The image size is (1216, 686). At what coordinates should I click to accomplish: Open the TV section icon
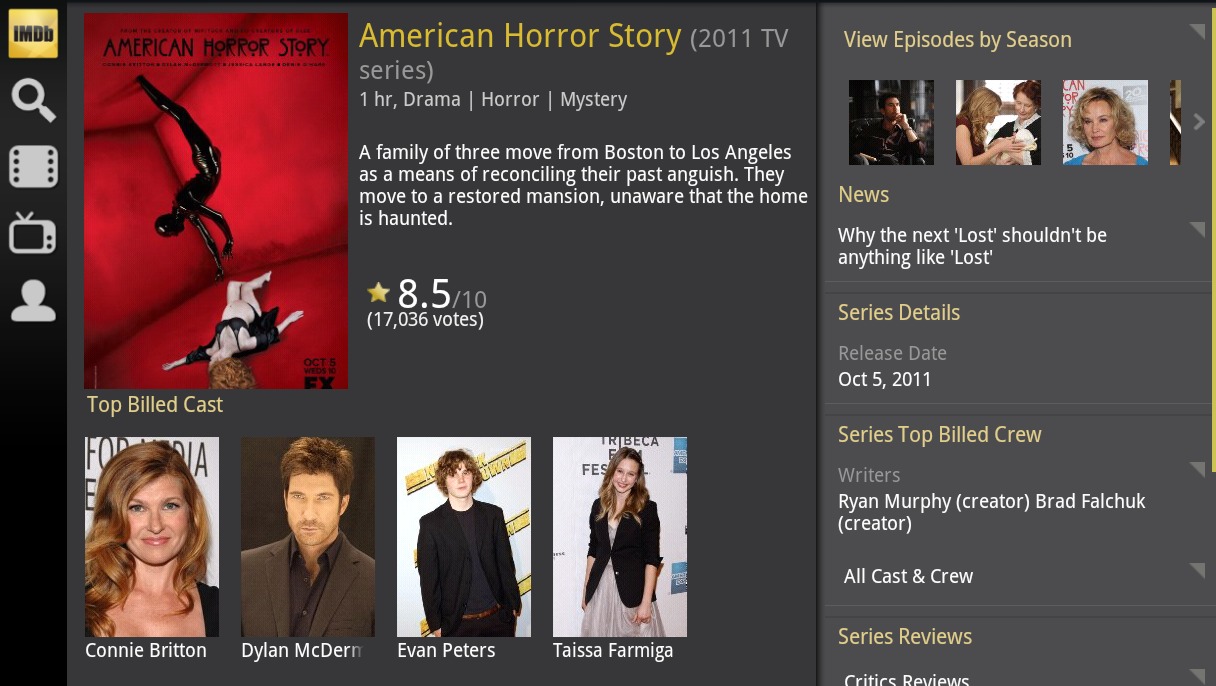33,234
